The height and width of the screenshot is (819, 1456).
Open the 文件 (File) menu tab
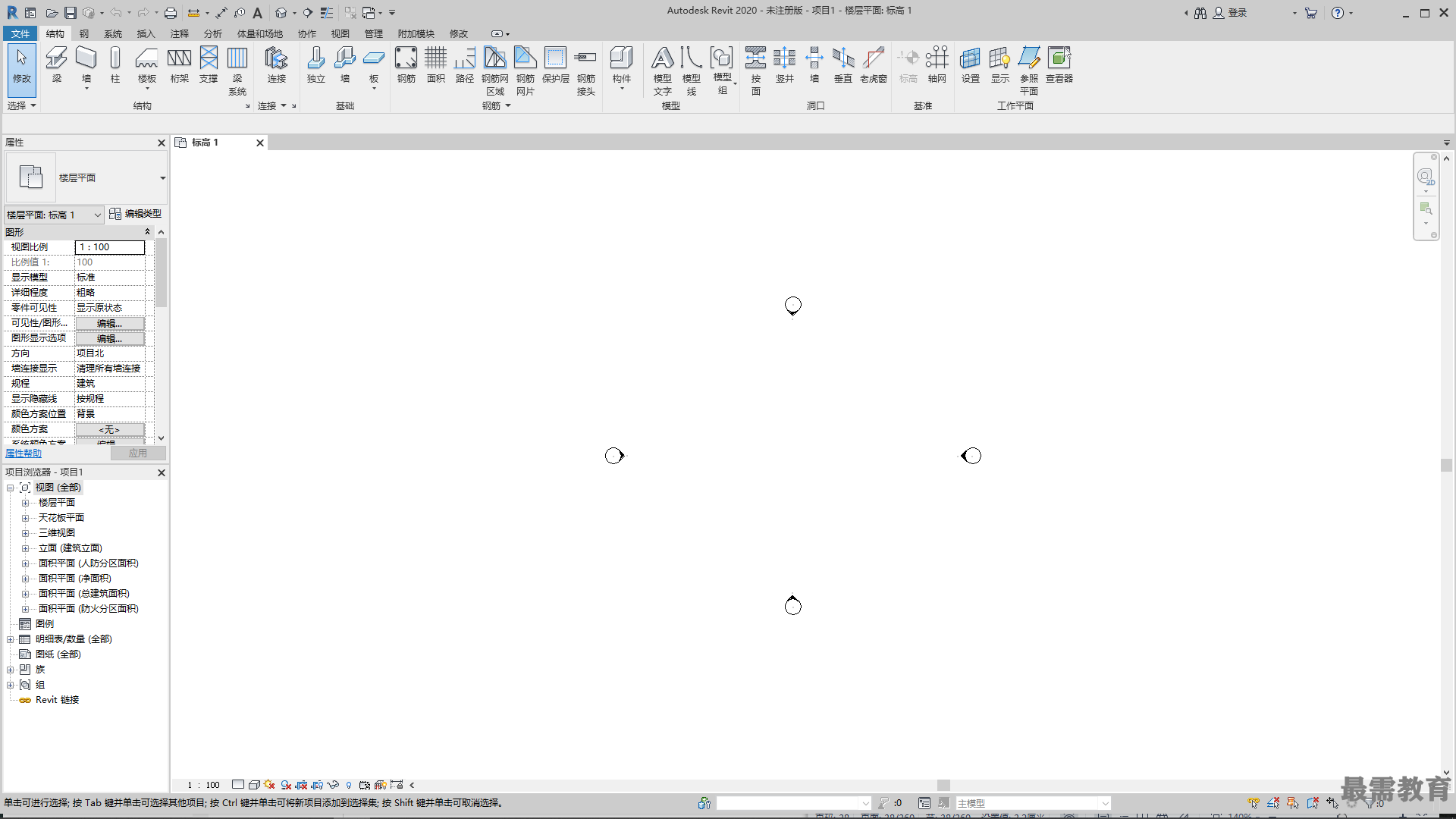(20, 33)
